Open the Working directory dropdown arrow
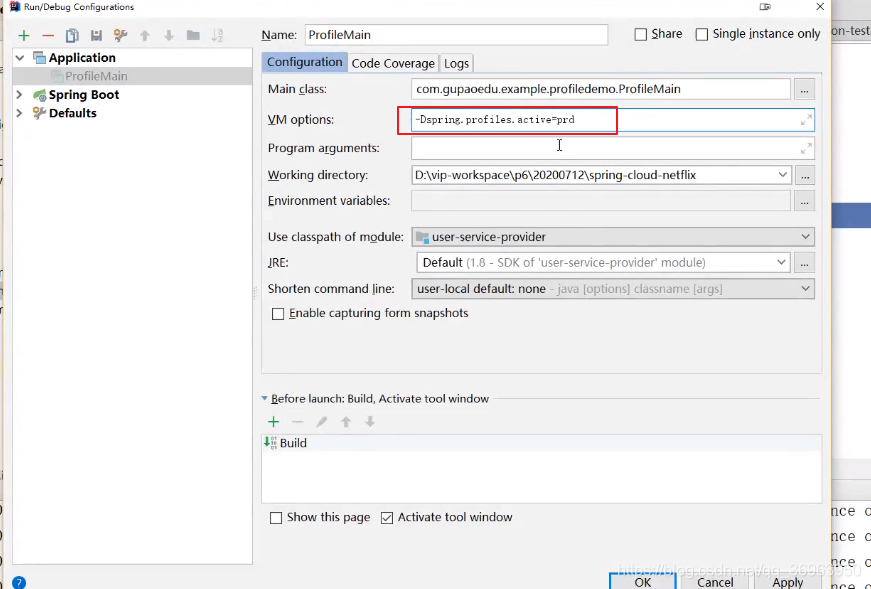 pyautogui.click(x=782, y=175)
